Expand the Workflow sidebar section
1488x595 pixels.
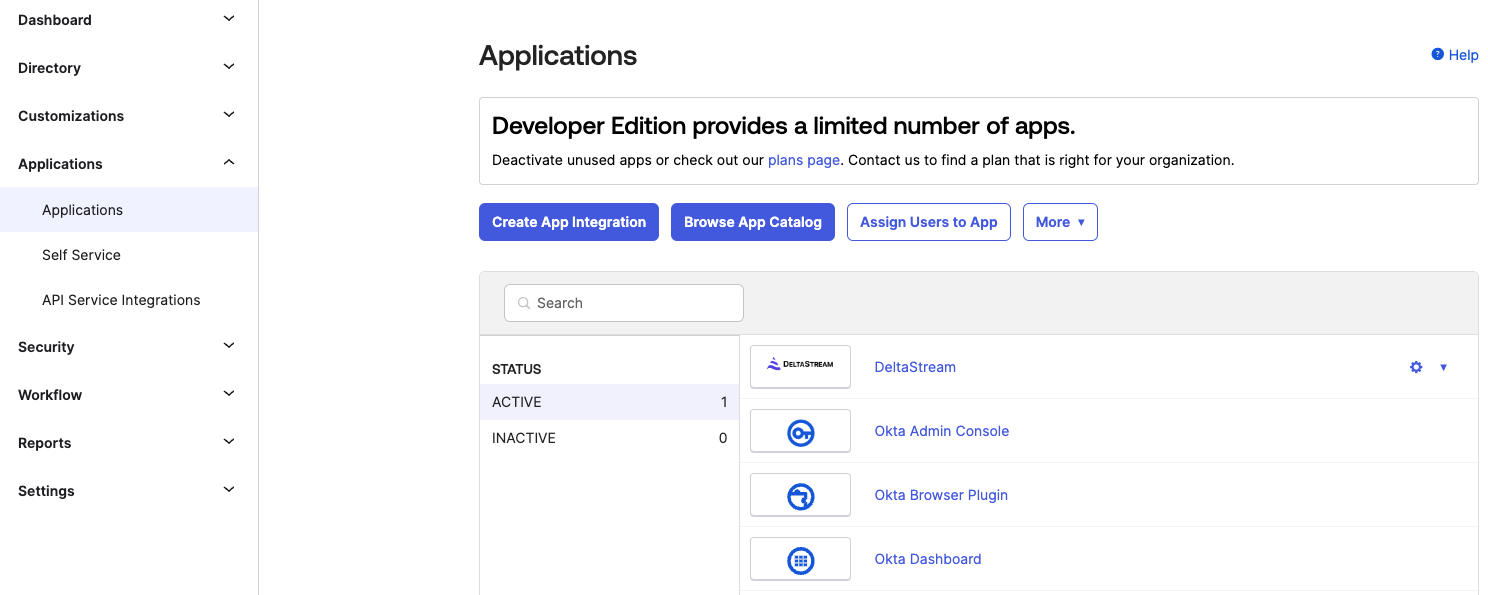tap(229, 394)
